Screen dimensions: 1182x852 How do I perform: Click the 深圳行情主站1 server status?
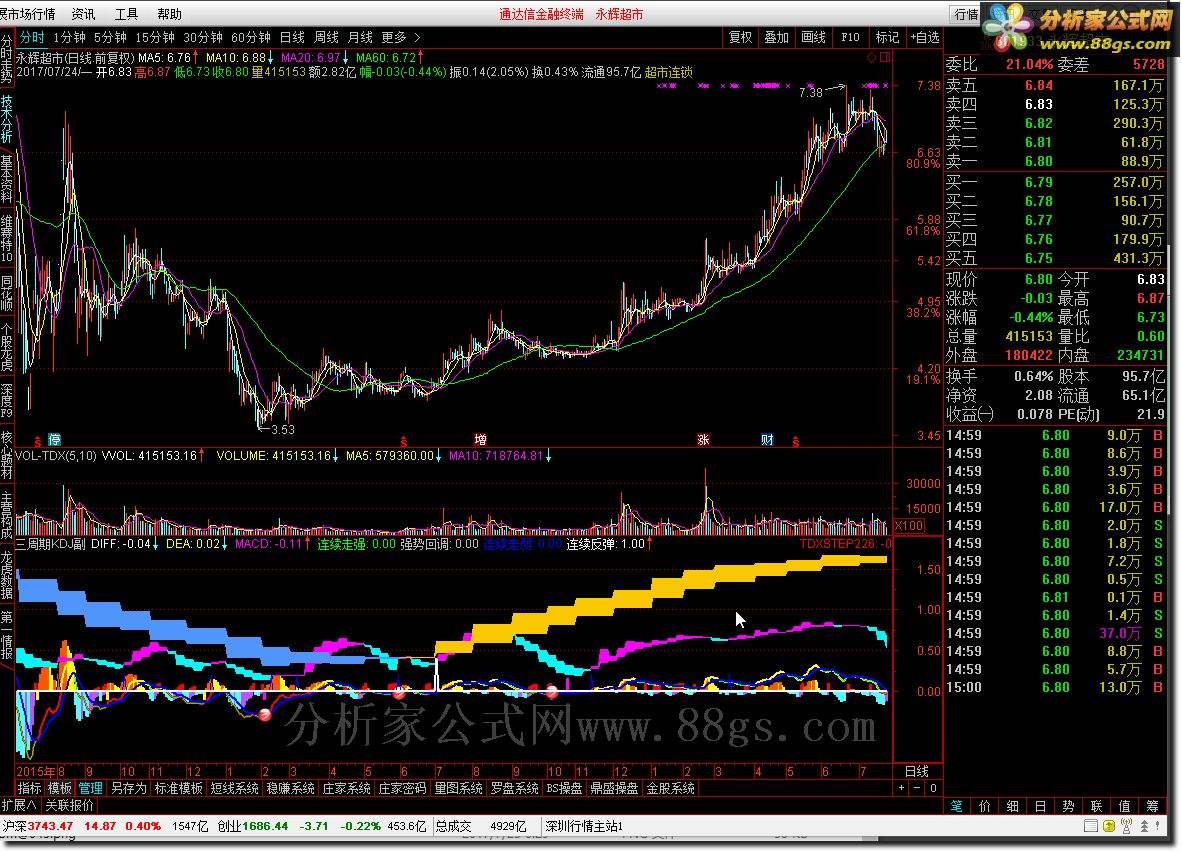(585, 826)
